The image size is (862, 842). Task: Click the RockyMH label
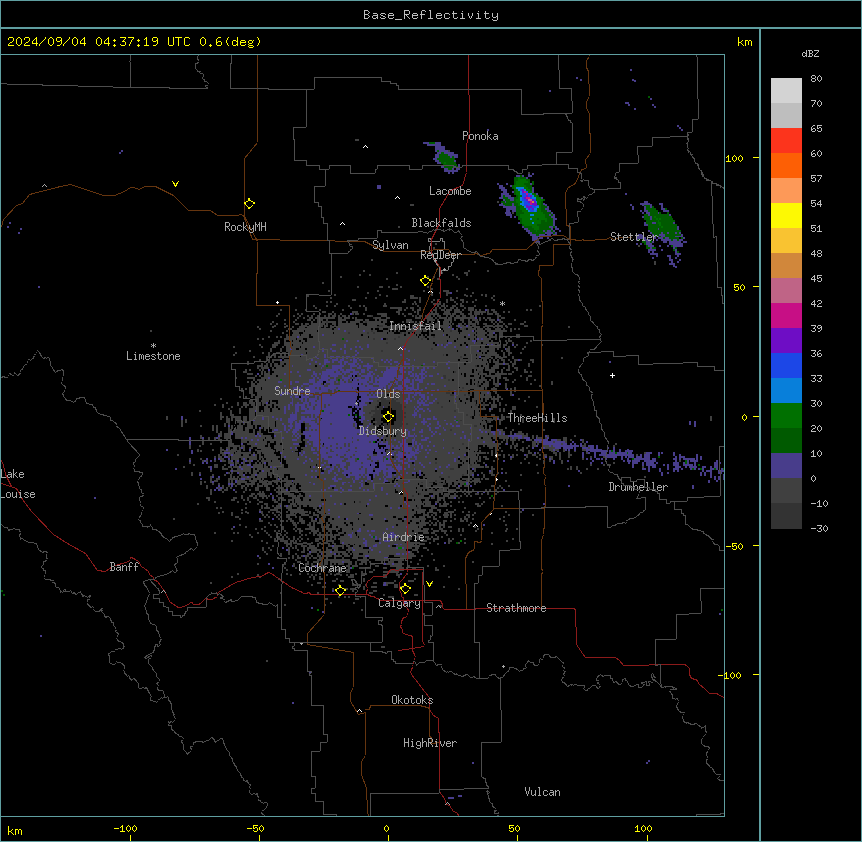245,227
